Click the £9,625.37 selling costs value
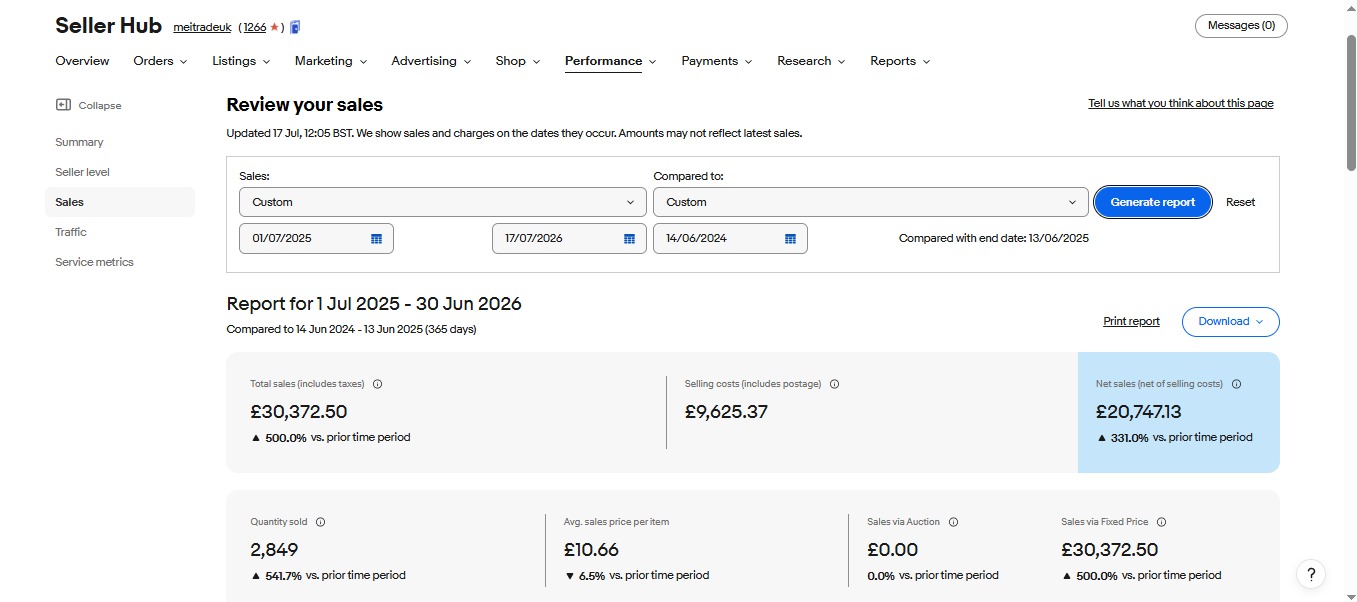1357x602 pixels. [726, 412]
